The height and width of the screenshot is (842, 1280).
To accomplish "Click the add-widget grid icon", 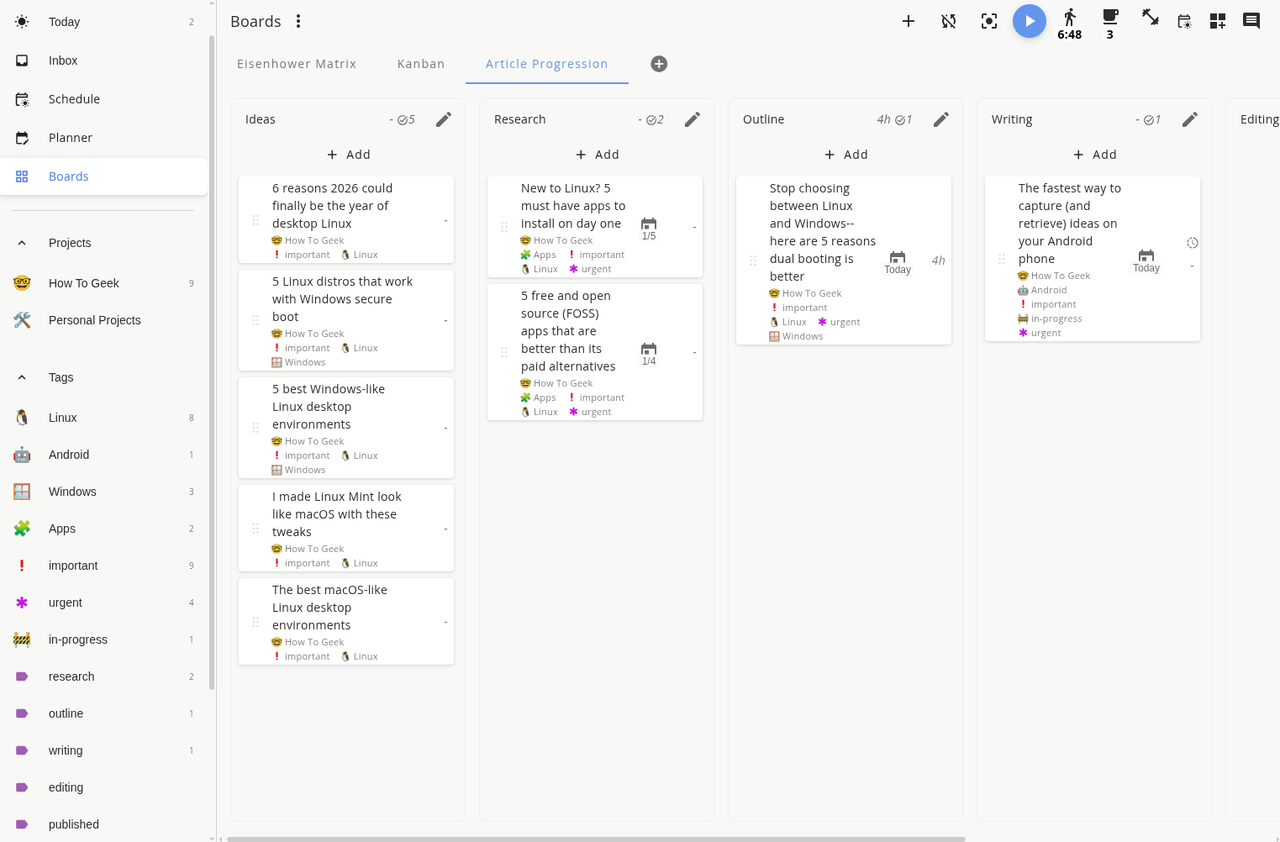I will [1217, 20].
